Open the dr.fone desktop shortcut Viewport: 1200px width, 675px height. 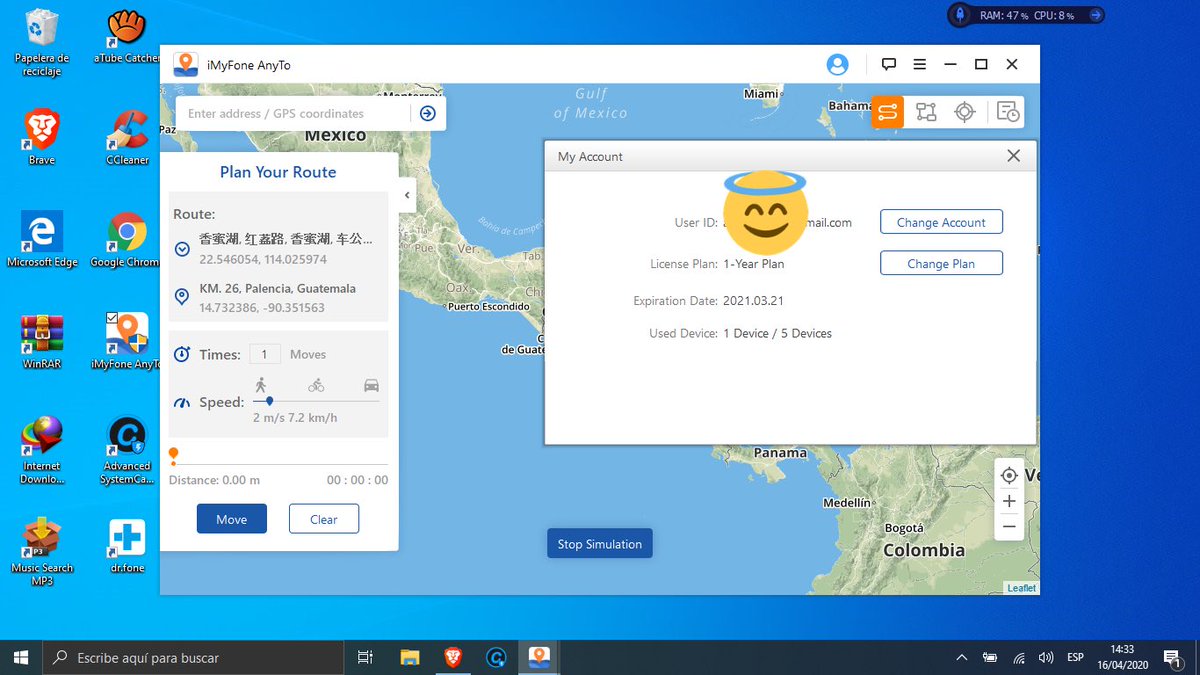(127, 544)
